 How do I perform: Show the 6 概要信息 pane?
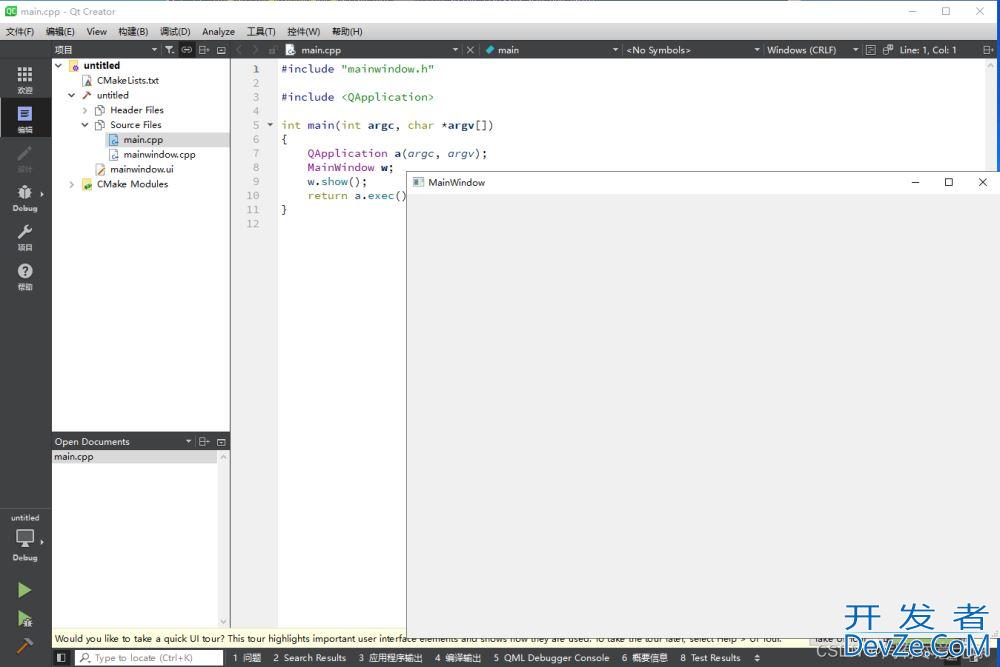(x=645, y=657)
